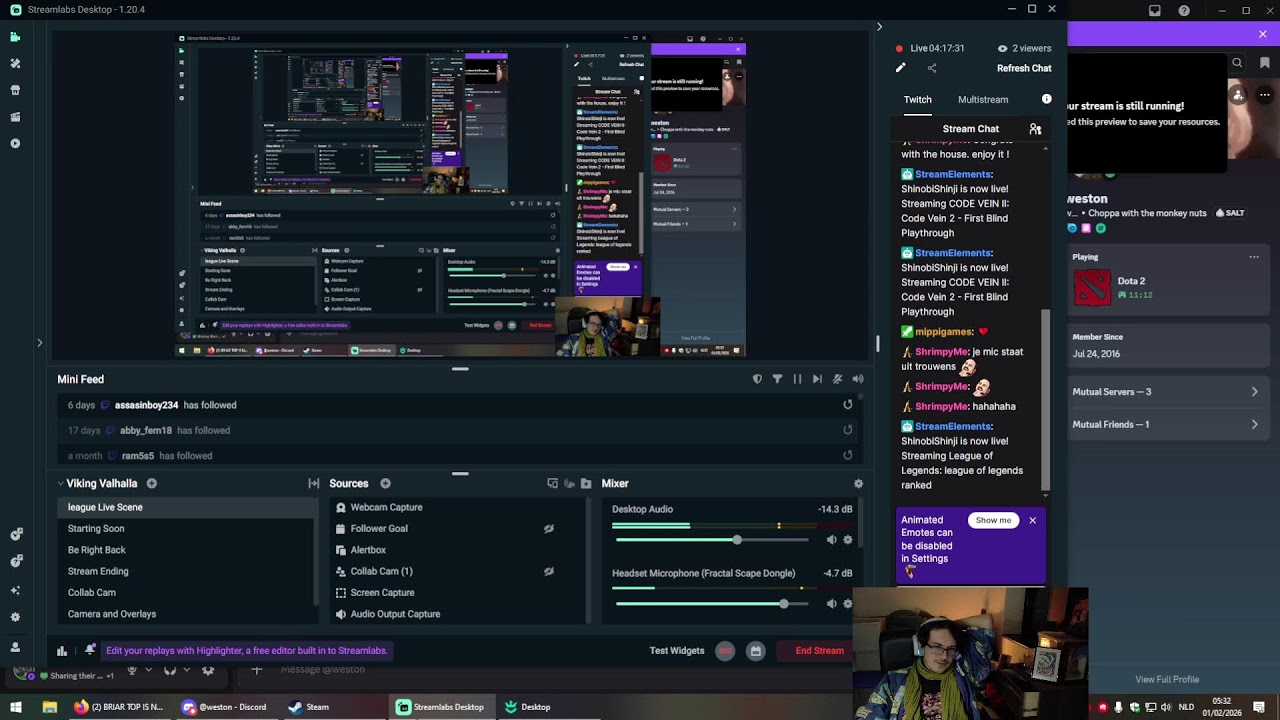Viewport: 1280px width, 720px height.
Task: Expand Mutual Friends — 1 in Discord
Action: point(1165,424)
